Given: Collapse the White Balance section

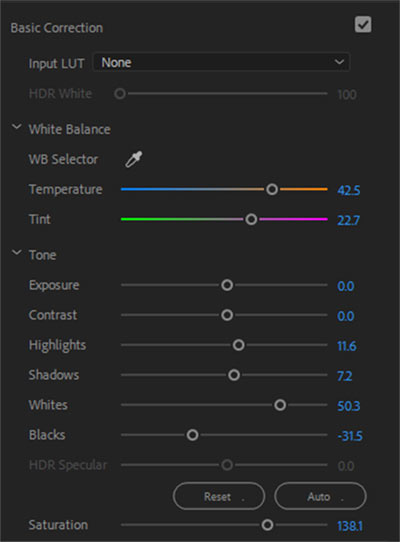Looking at the screenshot, I should [x=17, y=127].
